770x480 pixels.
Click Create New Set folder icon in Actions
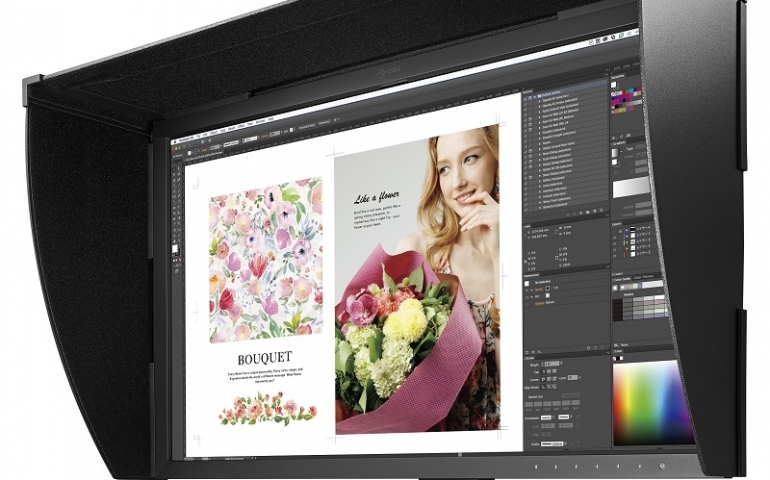click(587, 212)
